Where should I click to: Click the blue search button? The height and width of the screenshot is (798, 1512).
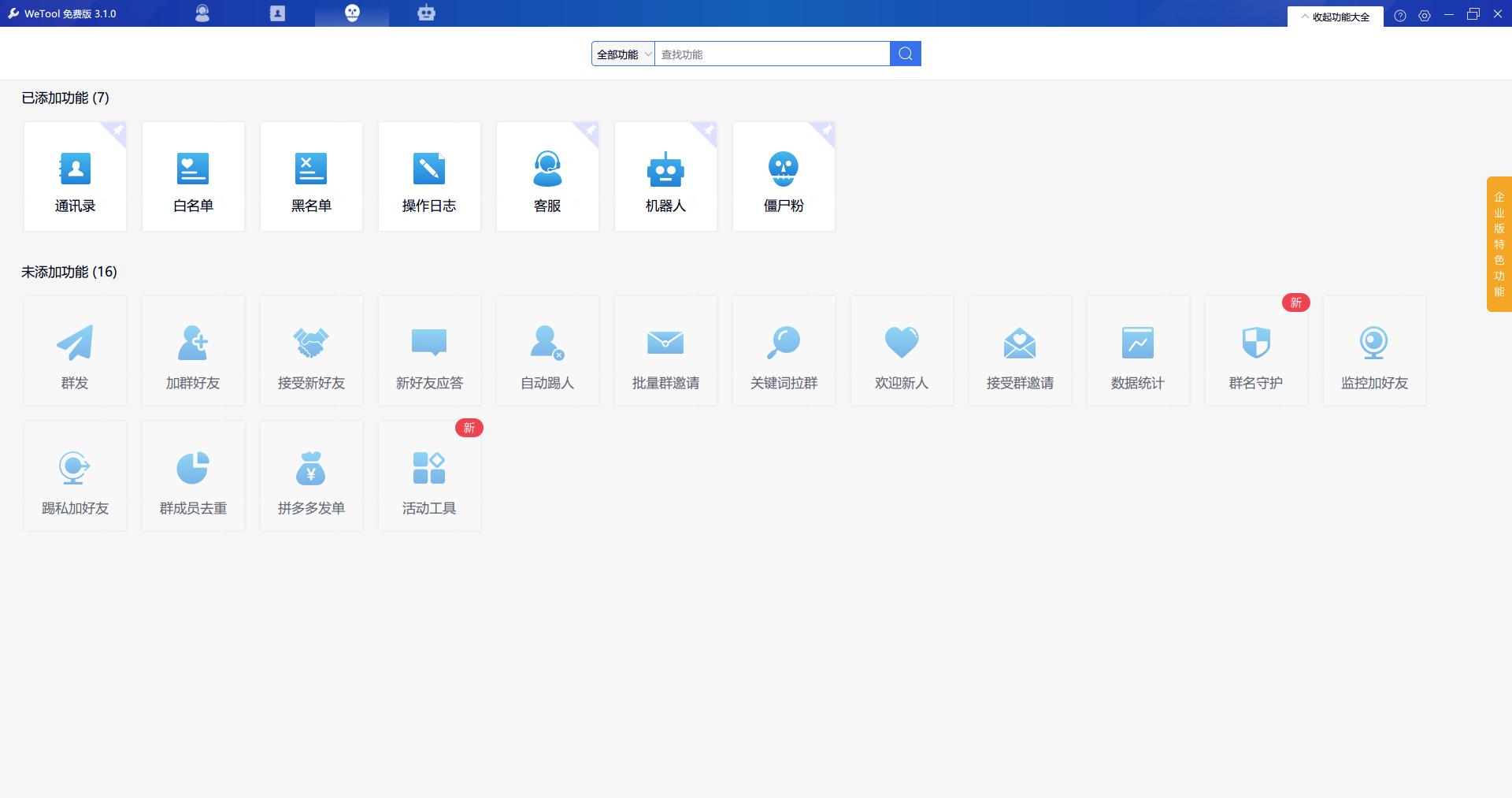pos(906,54)
